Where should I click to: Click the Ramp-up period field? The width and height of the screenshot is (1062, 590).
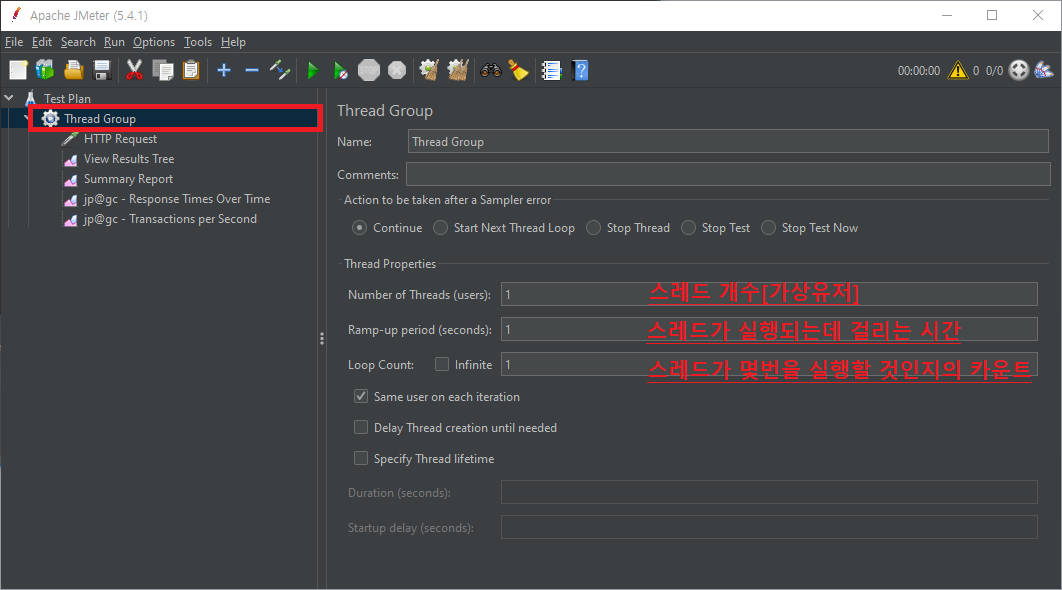769,329
